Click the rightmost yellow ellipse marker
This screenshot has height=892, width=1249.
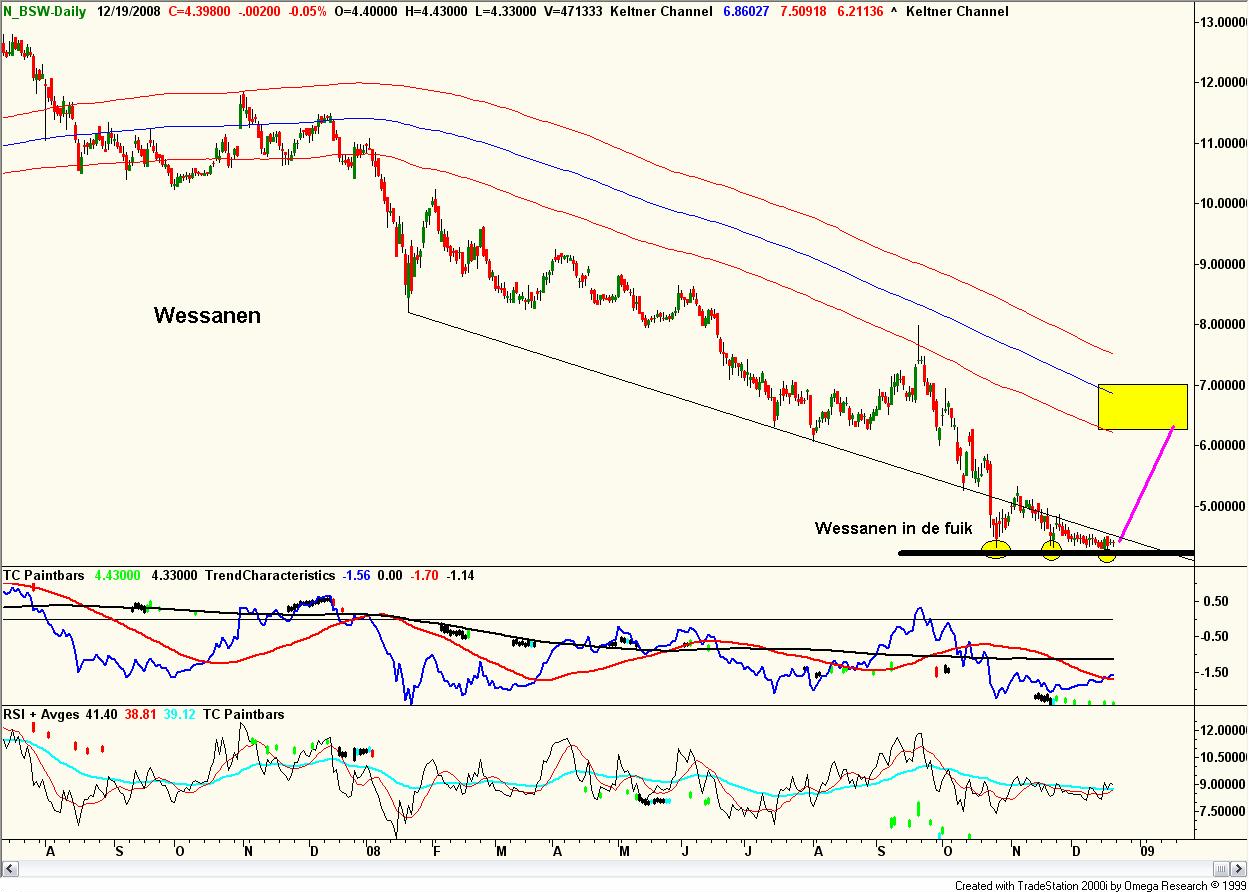point(1106,554)
